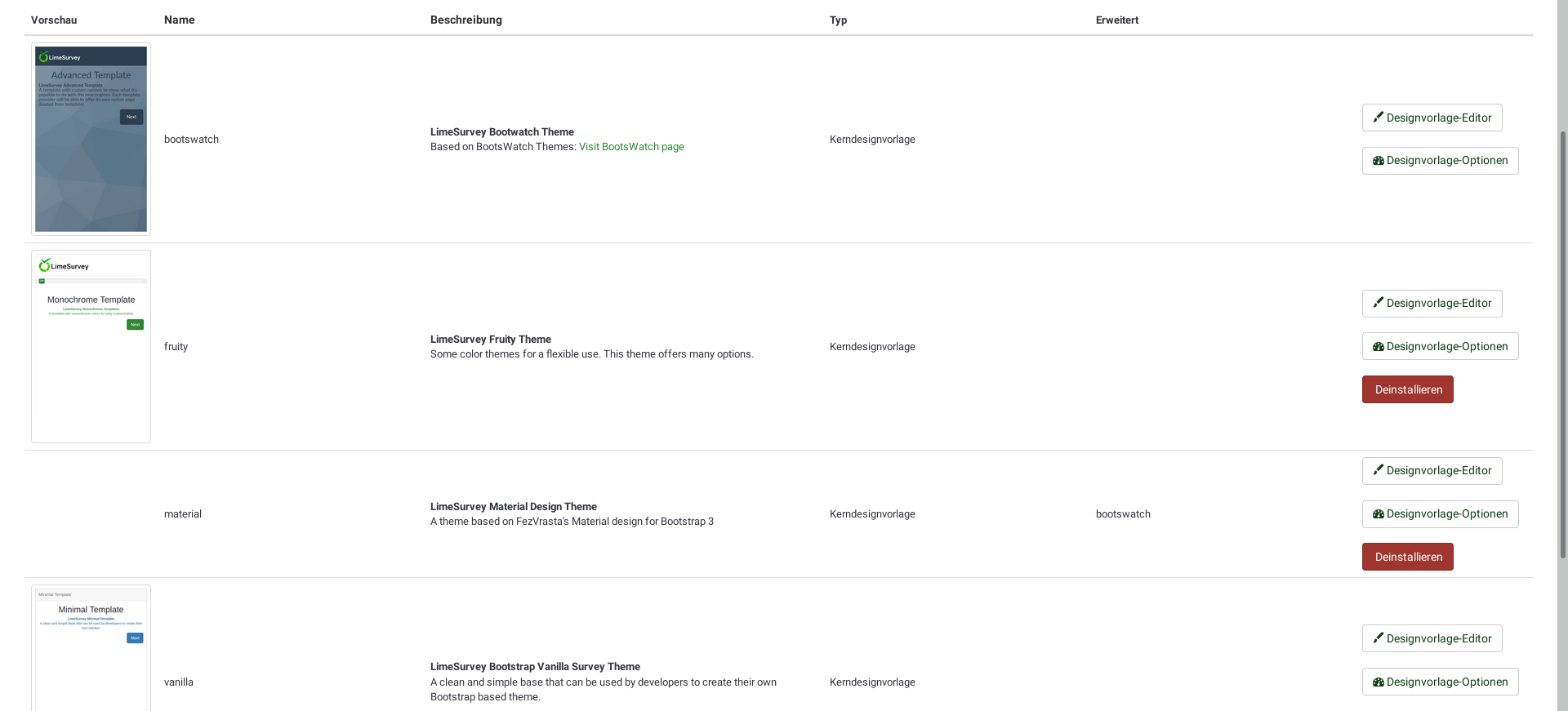The width and height of the screenshot is (1568, 711).
Task: Follow the Visit BootsWatch page link
Action: pyautogui.click(x=631, y=147)
